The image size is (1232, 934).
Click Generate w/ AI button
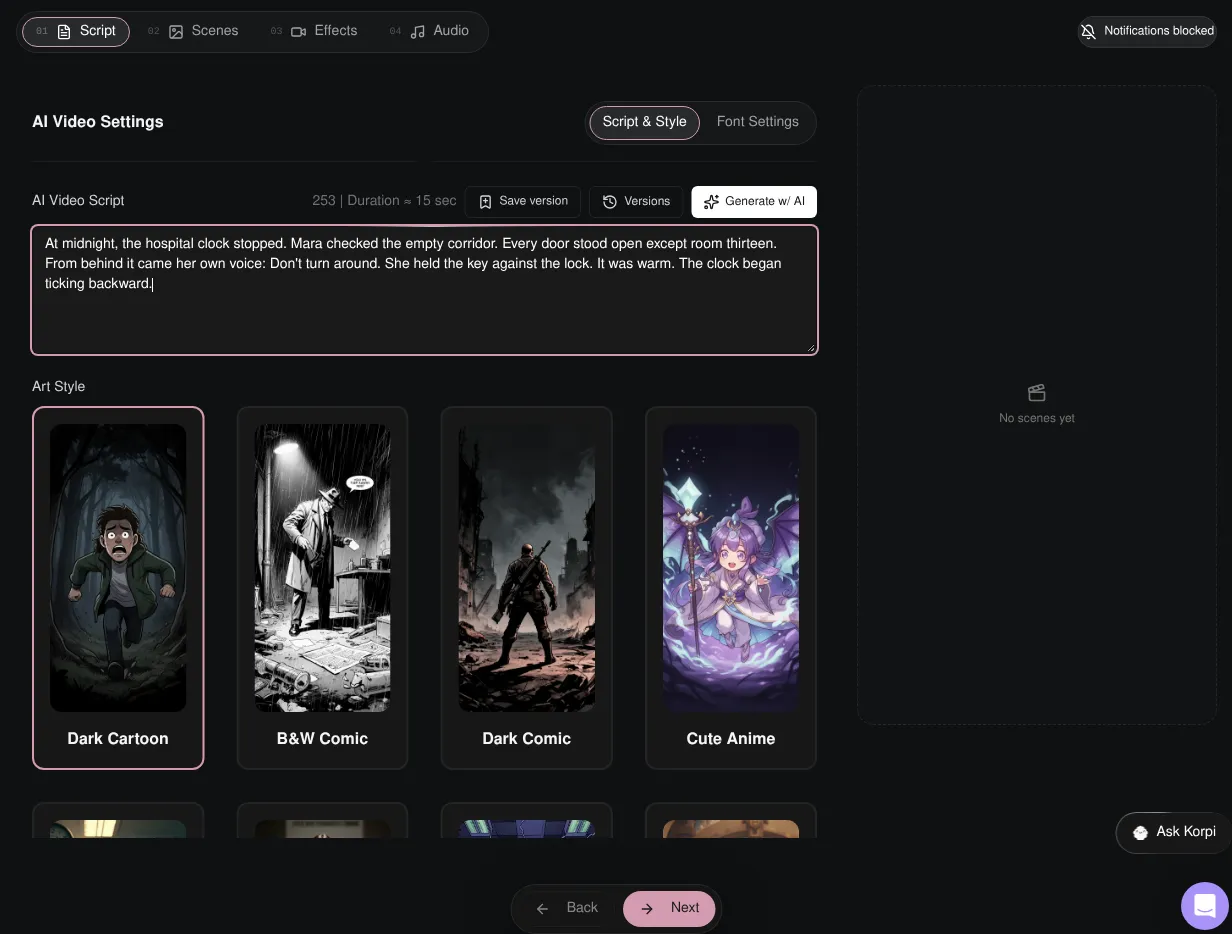pos(754,201)
